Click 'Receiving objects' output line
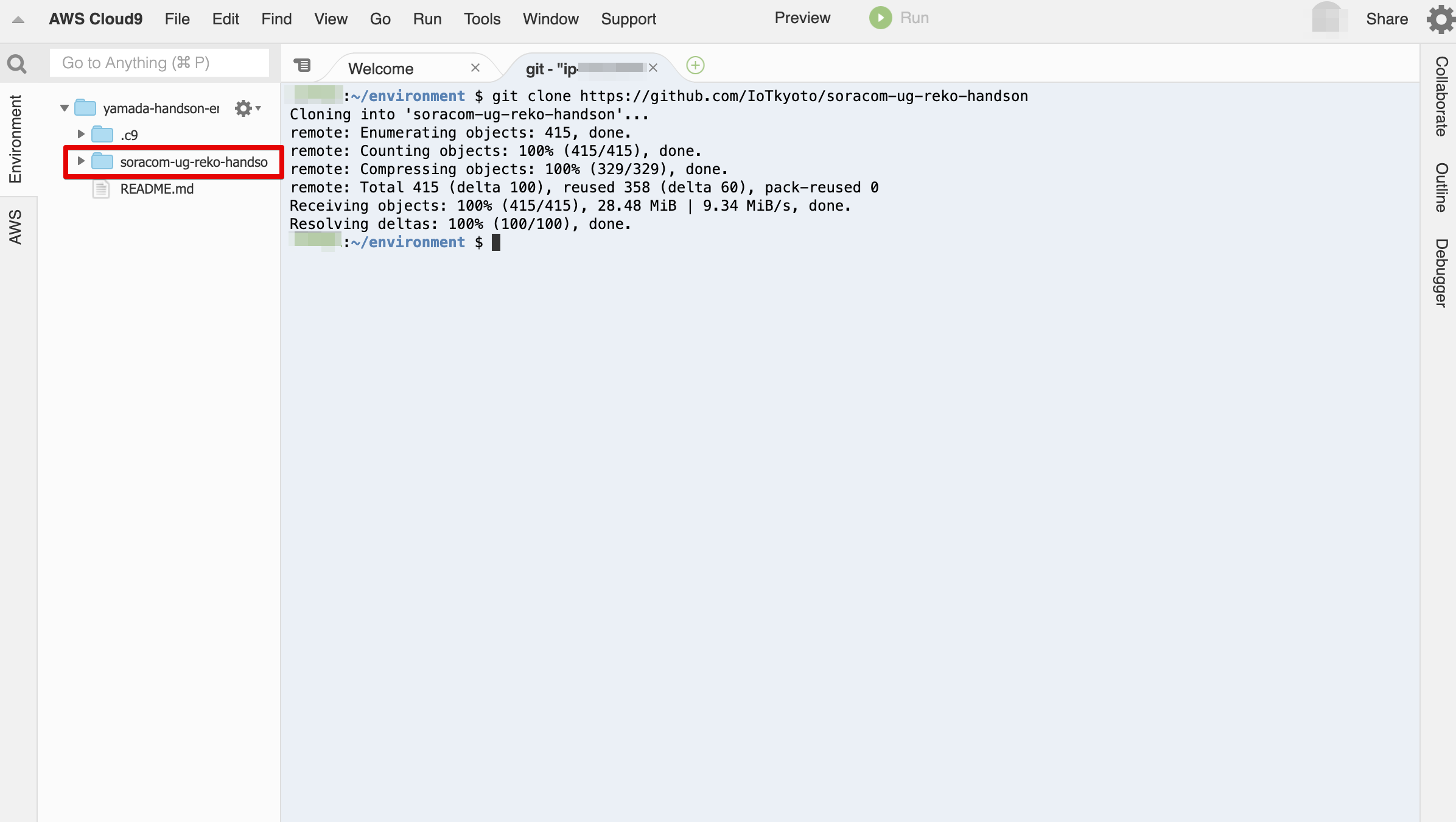This screenshot has height=822, width=1456. [x=570, y=206]
